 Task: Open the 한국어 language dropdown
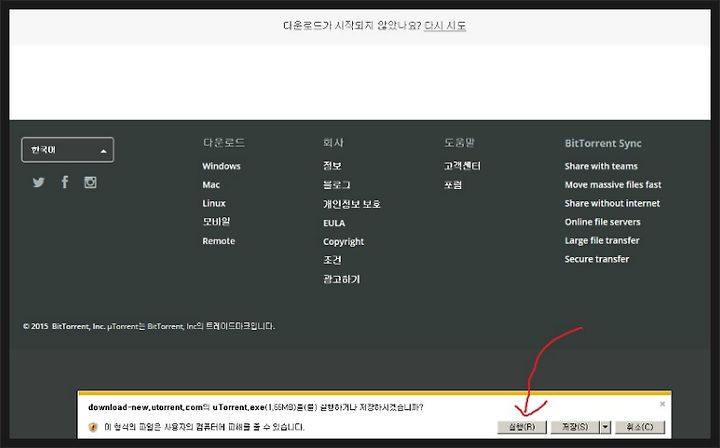click(68, 150)
